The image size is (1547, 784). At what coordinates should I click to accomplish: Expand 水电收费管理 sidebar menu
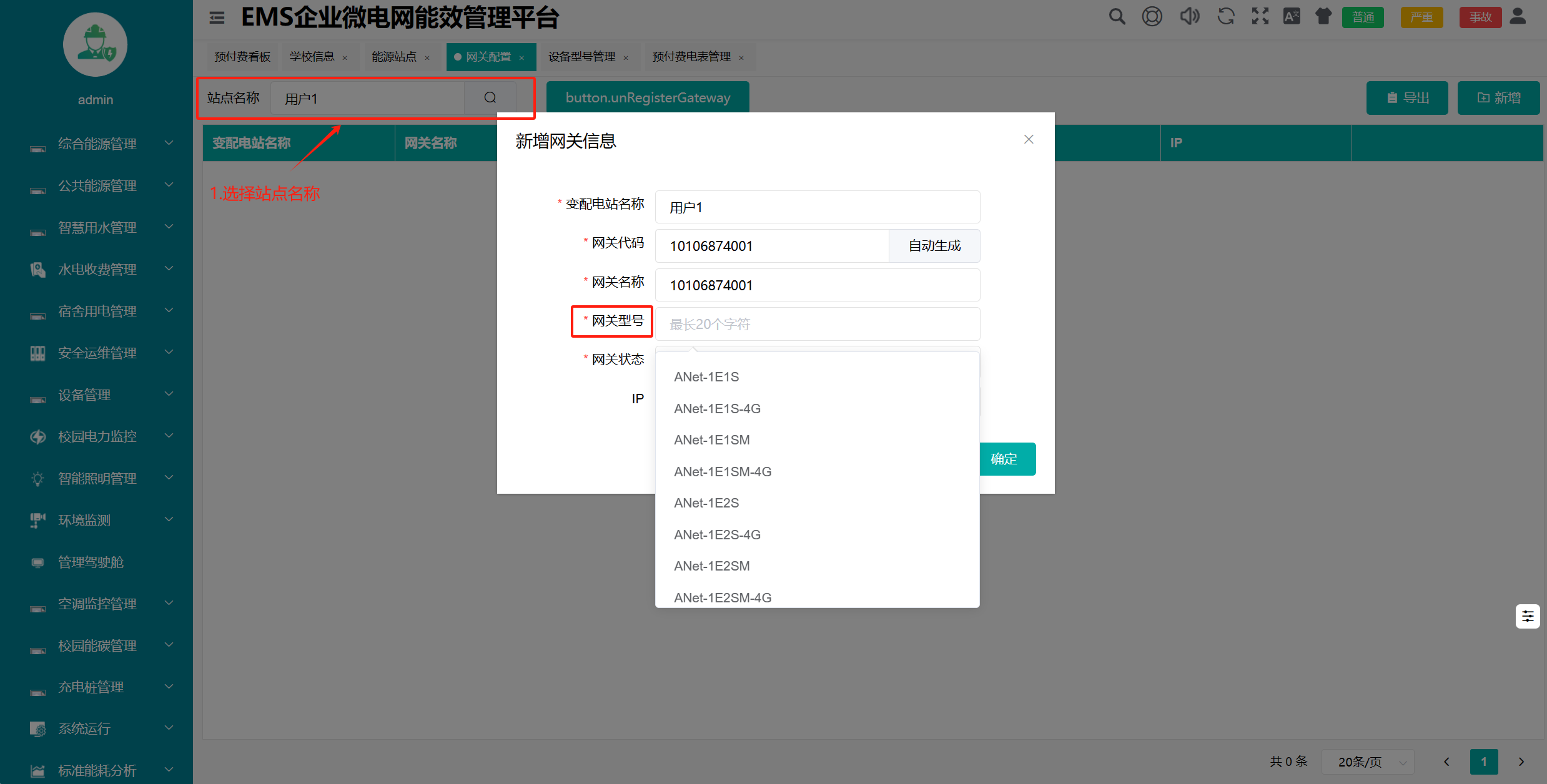click(x=97, y=270)
